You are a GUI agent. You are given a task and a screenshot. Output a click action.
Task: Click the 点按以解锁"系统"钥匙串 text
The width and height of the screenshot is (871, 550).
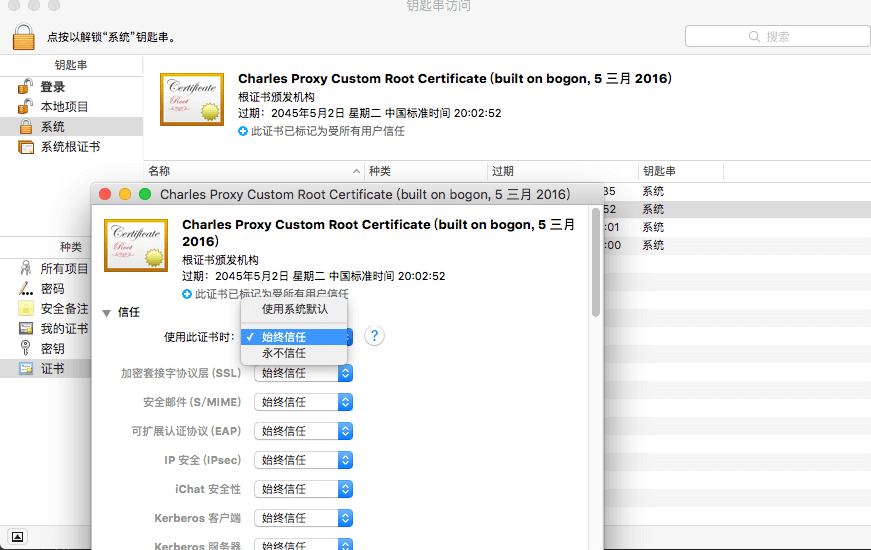point(111,37)
